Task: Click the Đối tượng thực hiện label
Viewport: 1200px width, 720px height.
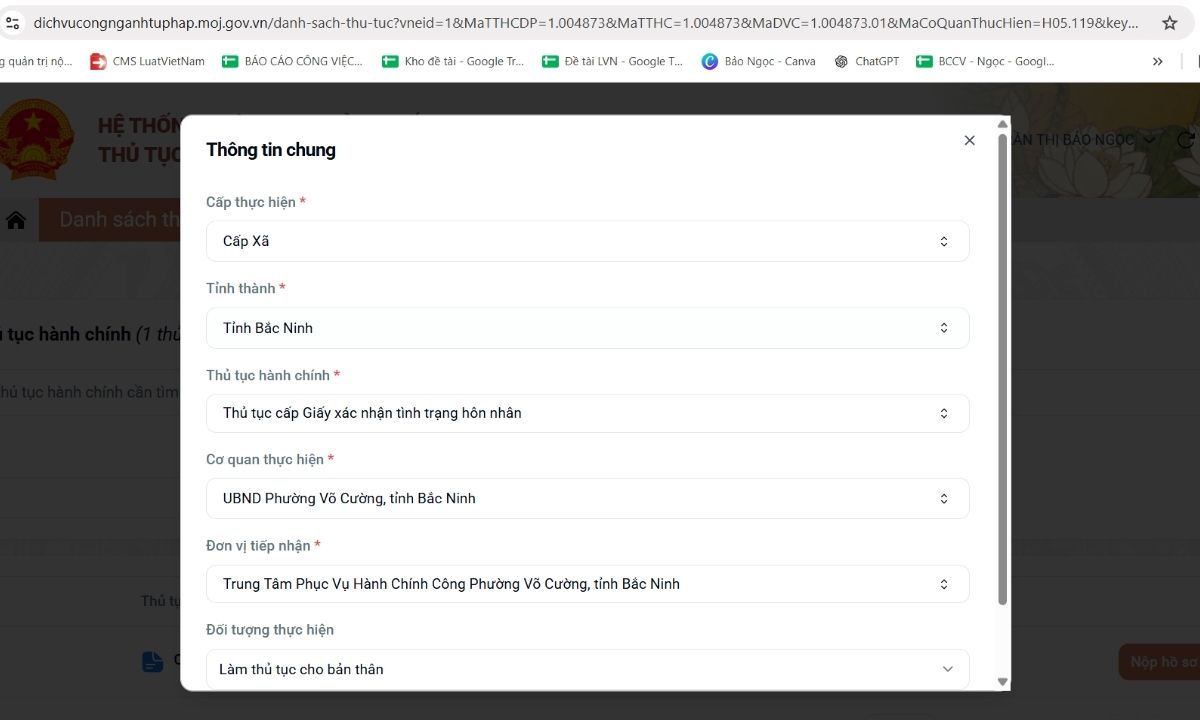Action: pos(270,630)
